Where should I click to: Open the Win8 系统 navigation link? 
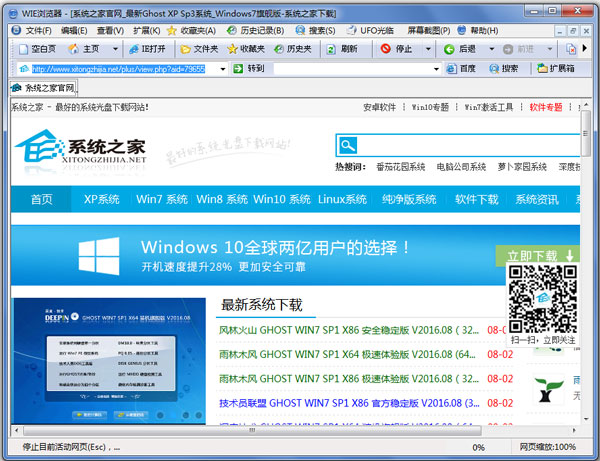[x=222, y=199]
